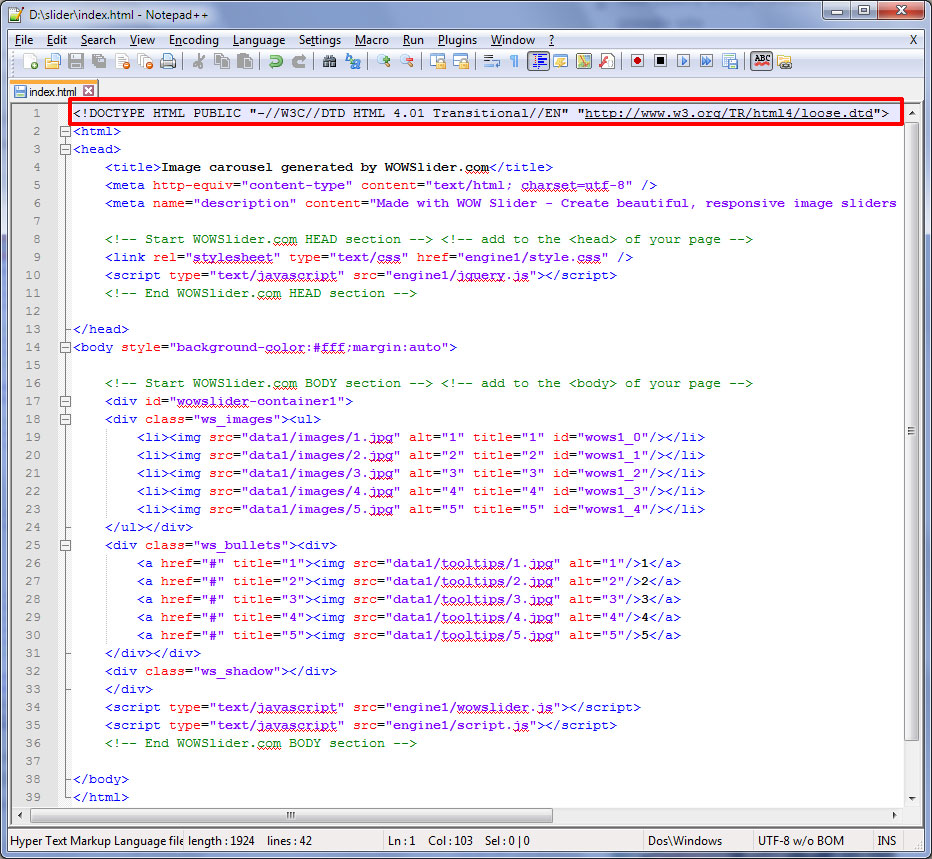Open the Macro menu

(371, 40)
